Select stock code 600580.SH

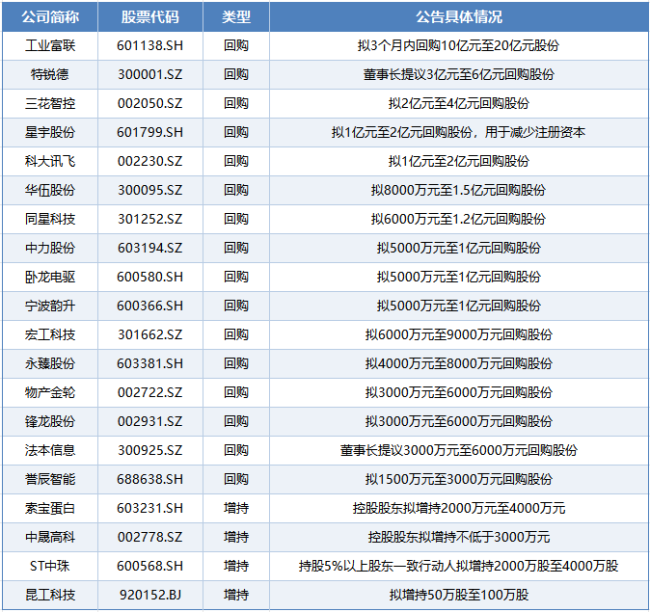click(x=150, y=277)
